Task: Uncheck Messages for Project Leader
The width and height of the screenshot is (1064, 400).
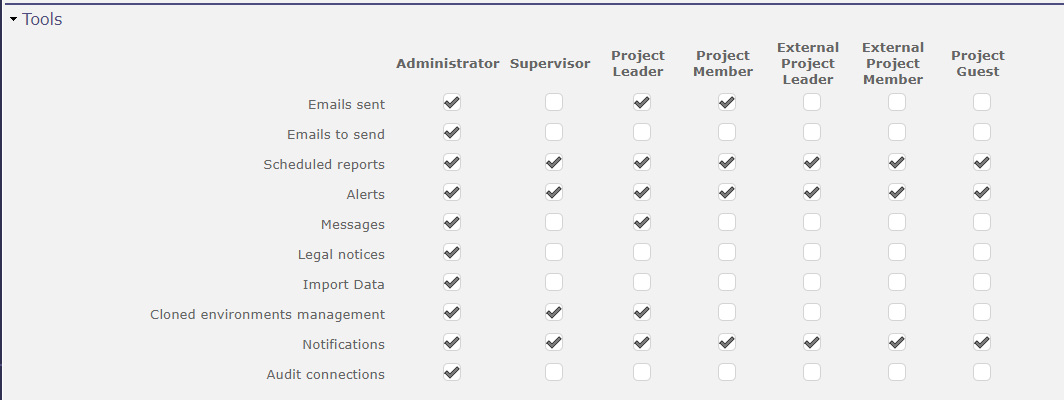Action: coord(642,223)
